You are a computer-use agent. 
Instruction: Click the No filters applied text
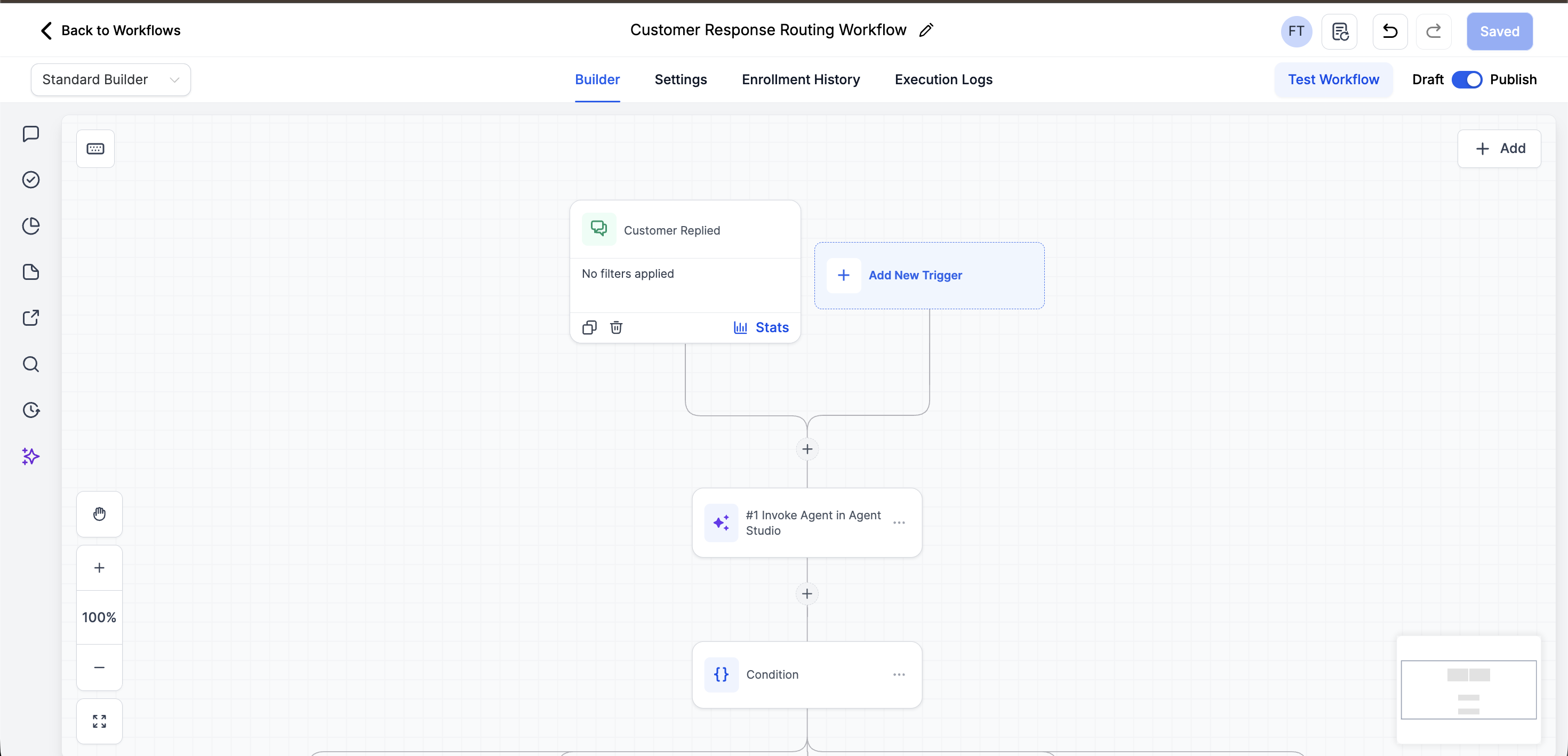(x=628, y=274)
